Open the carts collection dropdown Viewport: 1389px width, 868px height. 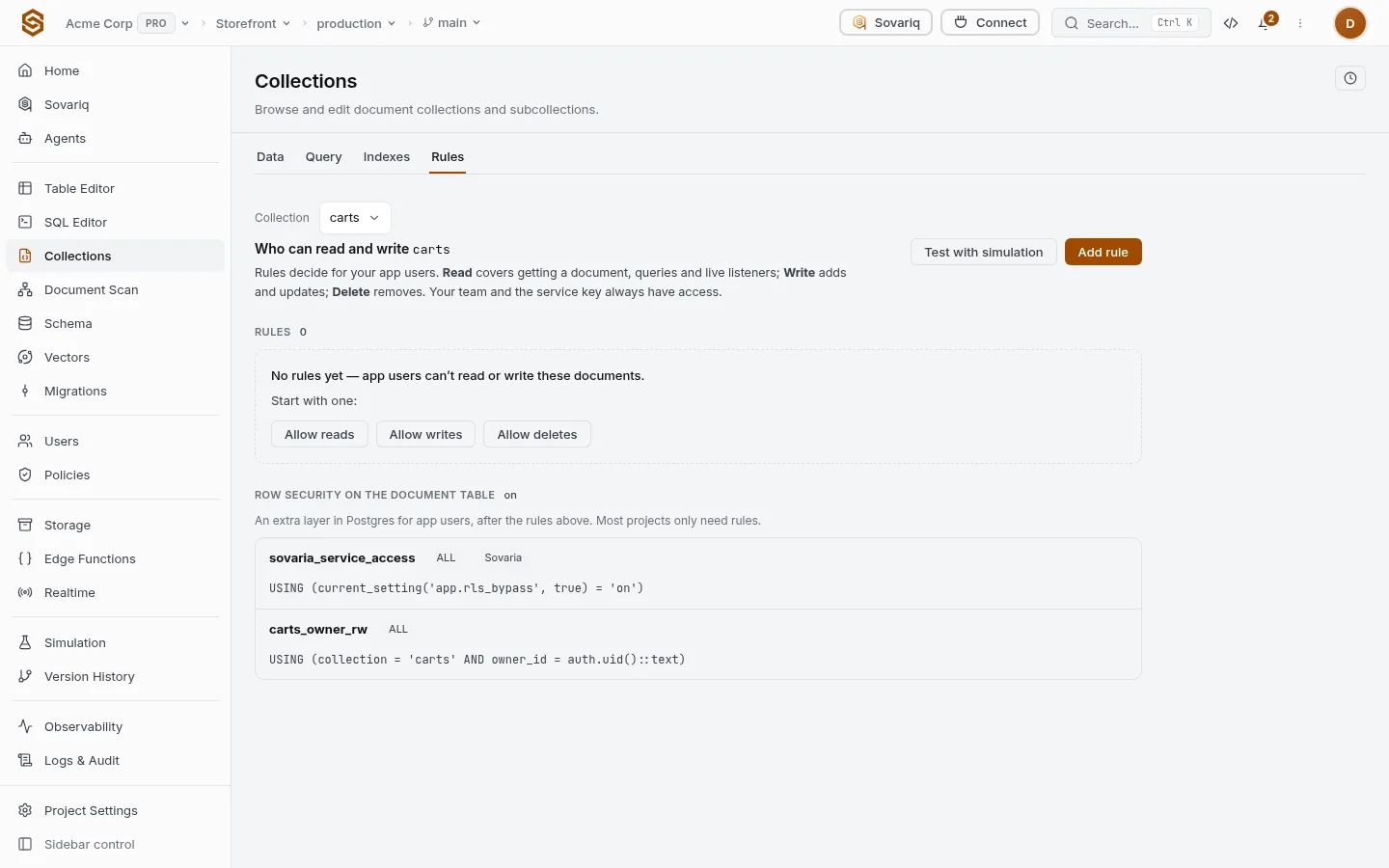click(355, 218)
